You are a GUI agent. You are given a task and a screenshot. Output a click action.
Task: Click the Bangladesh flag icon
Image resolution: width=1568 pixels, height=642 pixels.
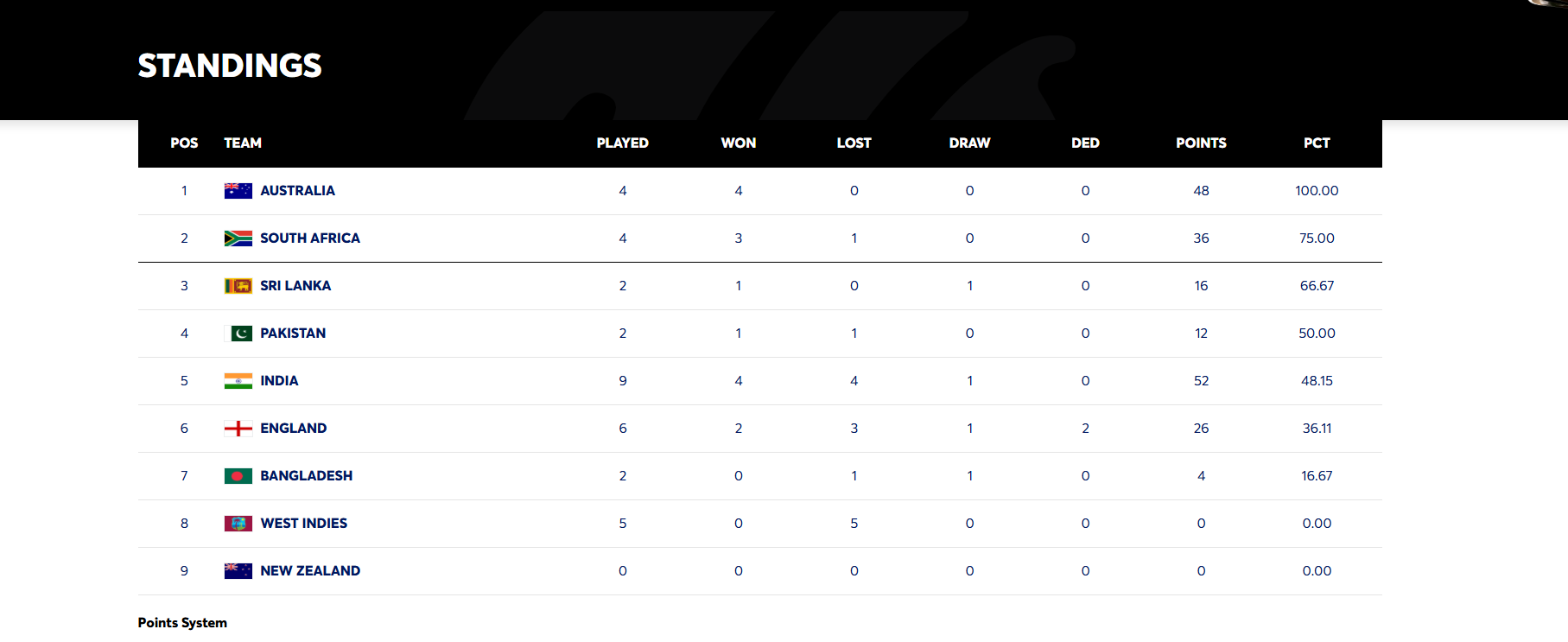[238, 476]
